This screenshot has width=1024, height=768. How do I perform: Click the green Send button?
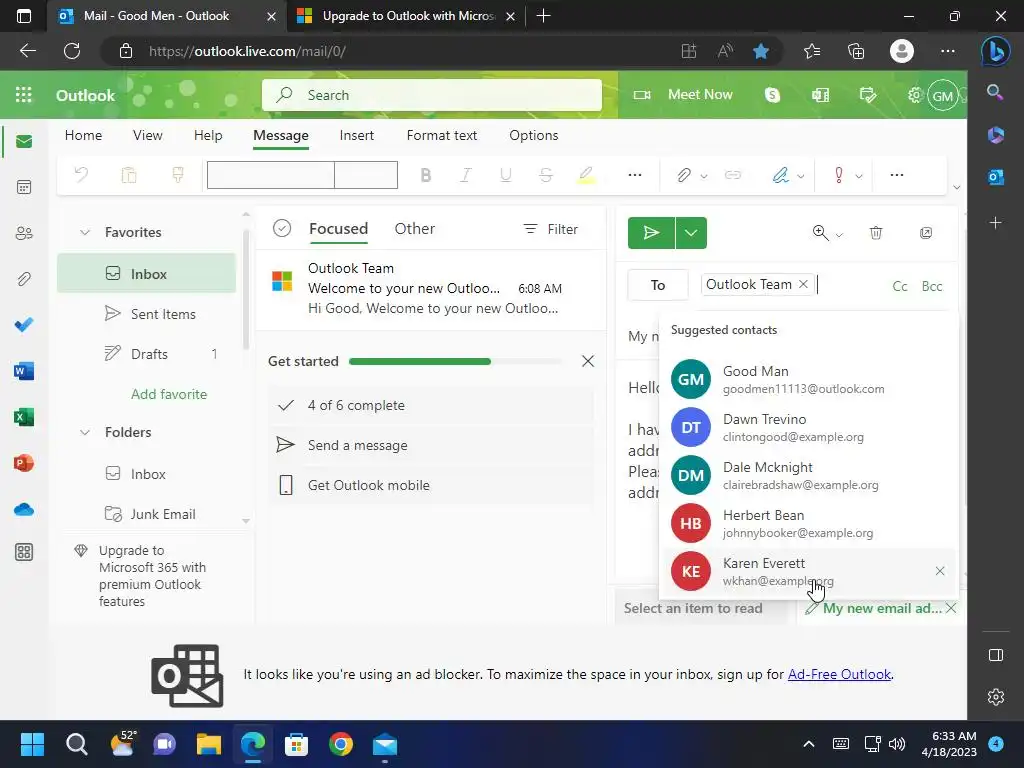coord(651,232)
